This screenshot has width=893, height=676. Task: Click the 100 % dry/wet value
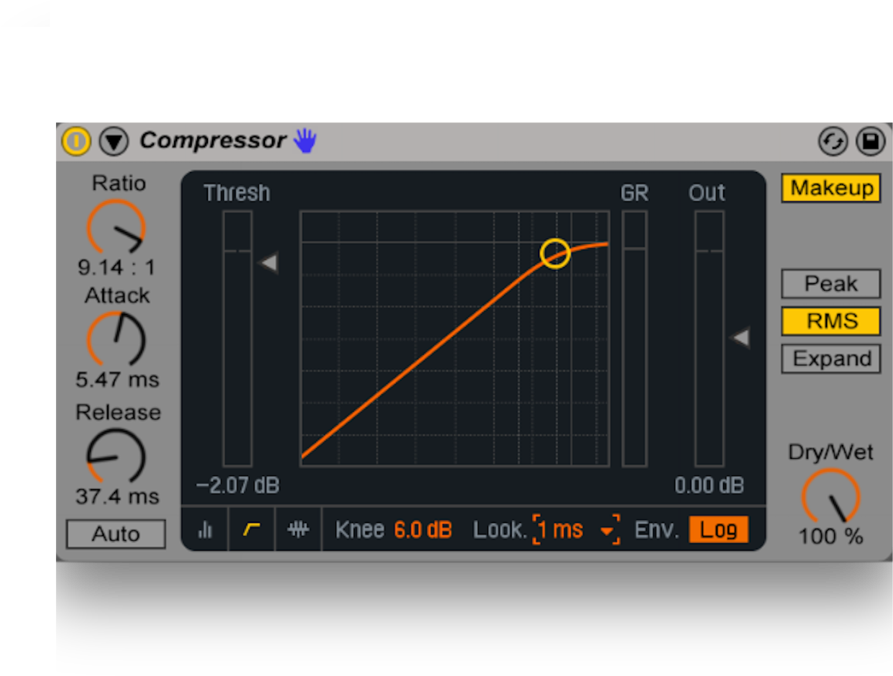(831, 536)
